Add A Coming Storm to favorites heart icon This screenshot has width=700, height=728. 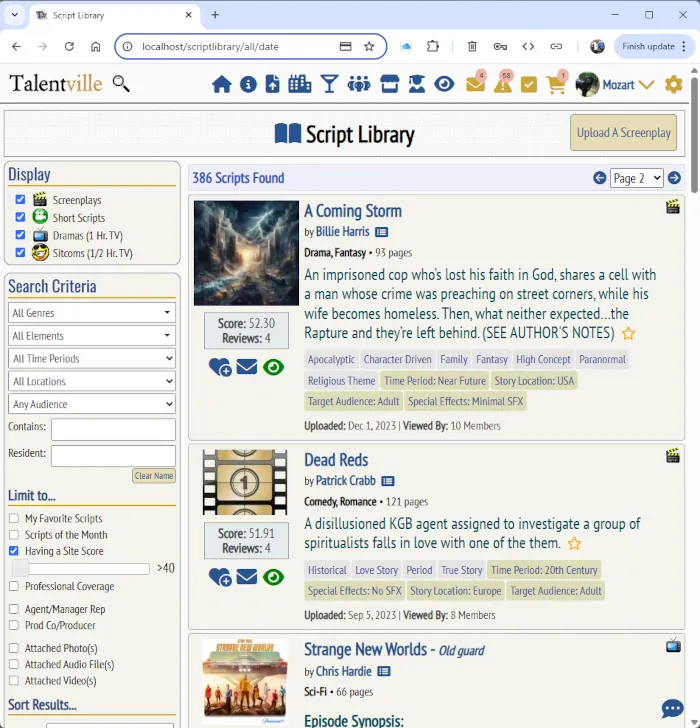coord(220,368)
